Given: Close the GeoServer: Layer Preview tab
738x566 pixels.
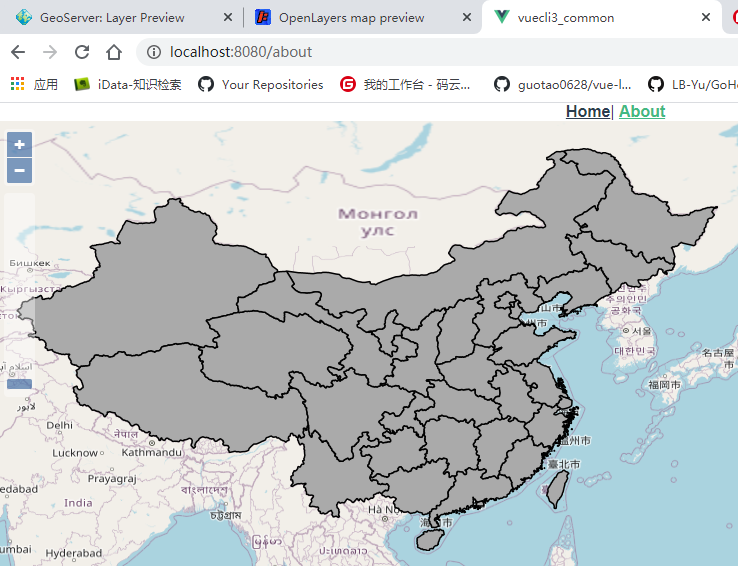Looking at the screenshot, I should pyautogui.click(x=228, y=17).
